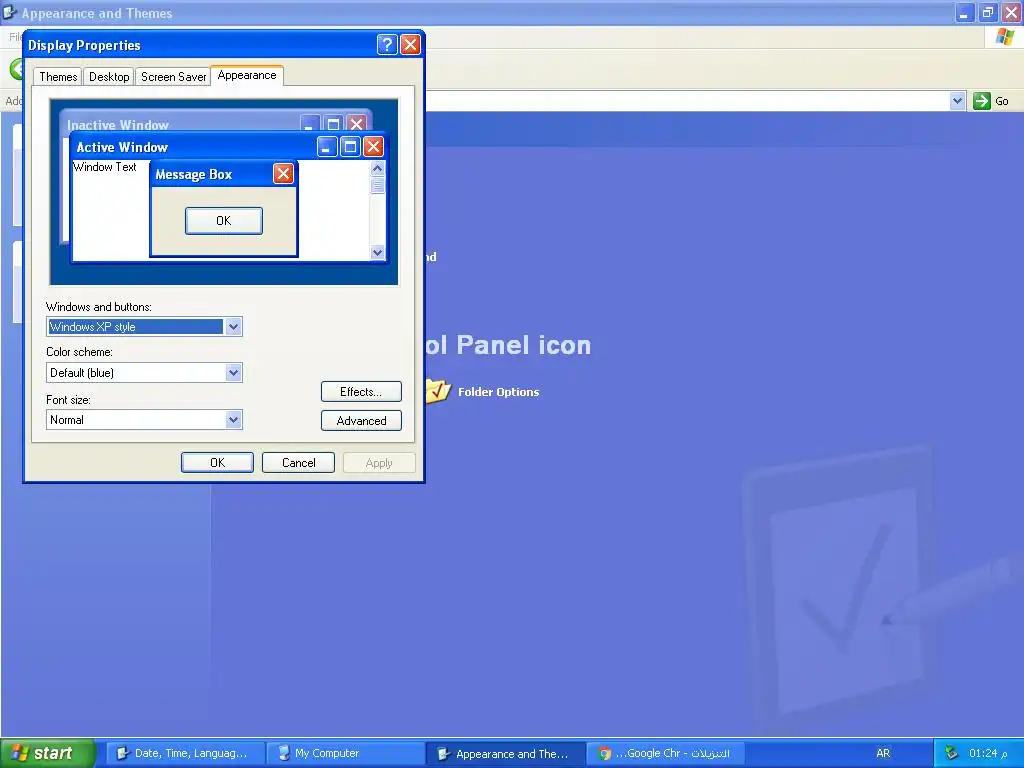Switch to Google Chrome taskbar window
Viewport: 1024px width, 768px height.
[x=666, y=753]
